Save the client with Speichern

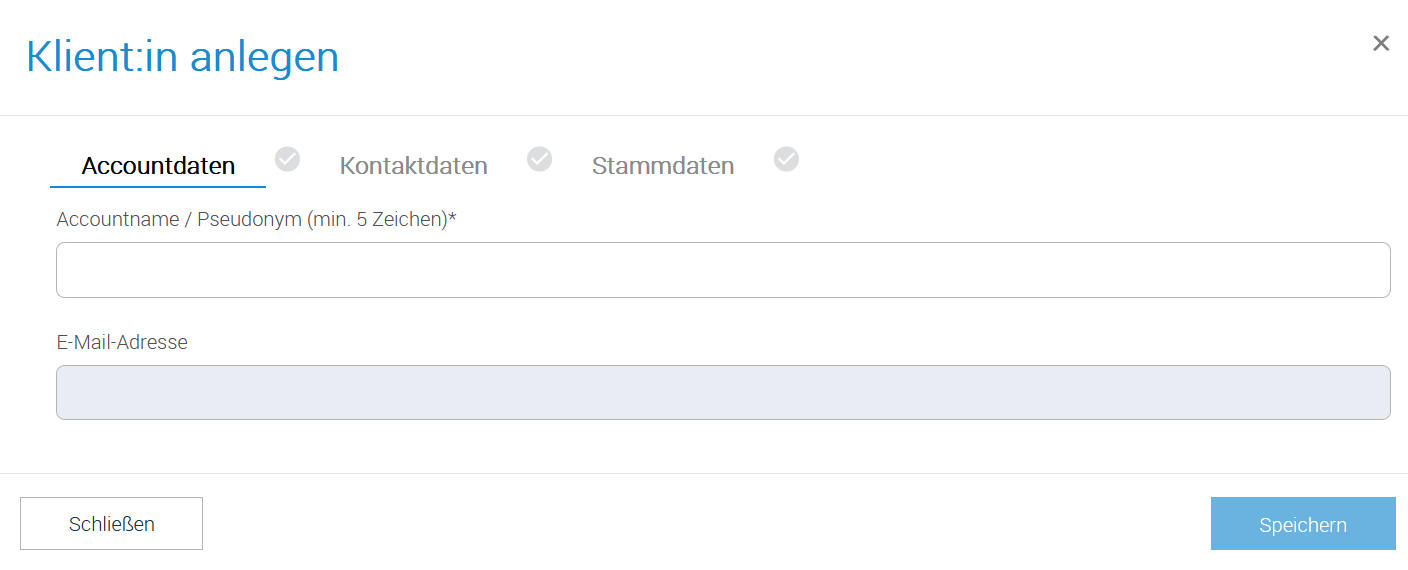click(1302, 524)
